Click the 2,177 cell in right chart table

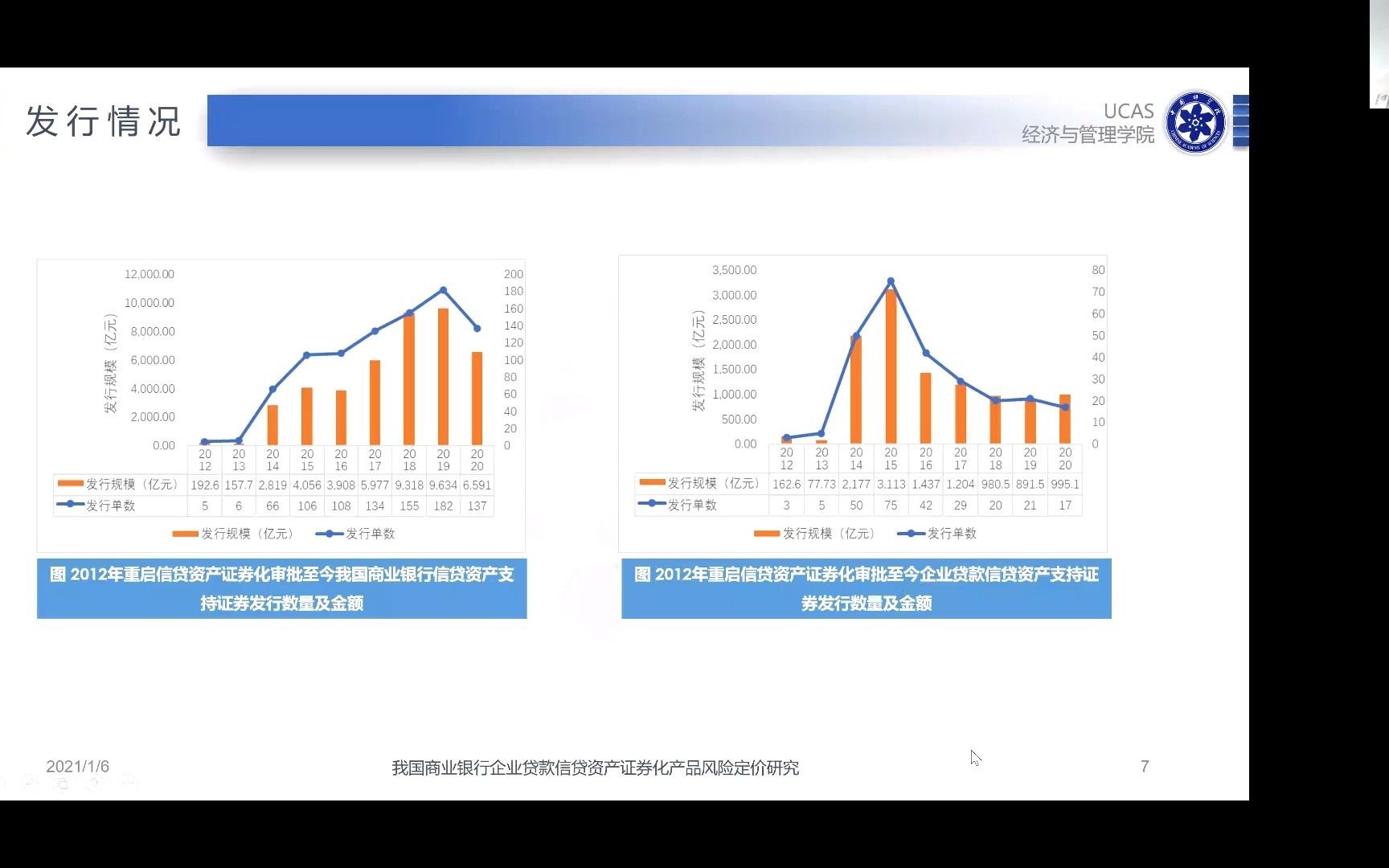[856, 484]
